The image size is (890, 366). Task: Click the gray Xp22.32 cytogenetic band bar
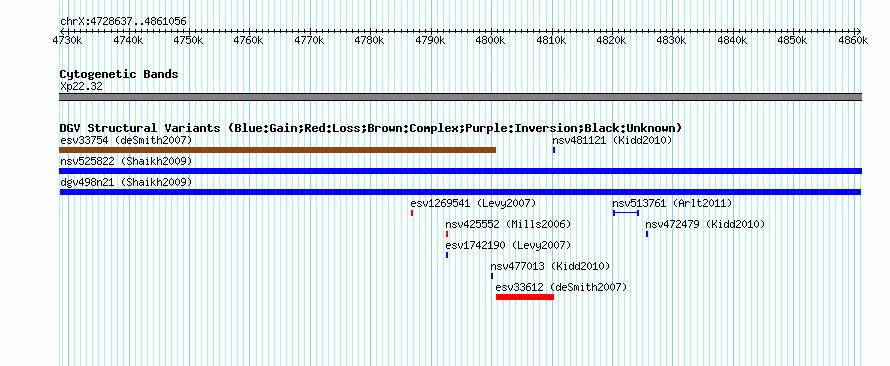460,97
